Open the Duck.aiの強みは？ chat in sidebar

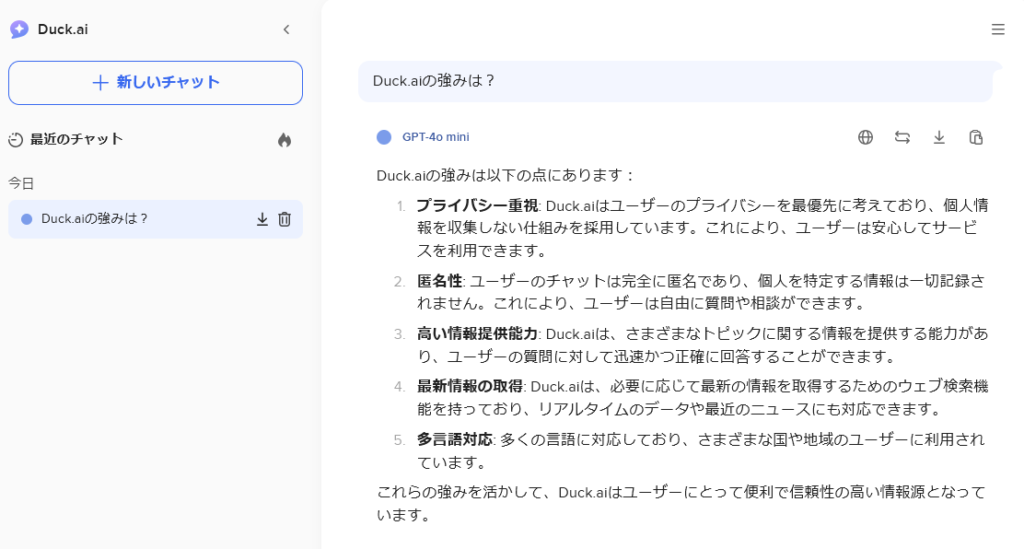(x=155, y=219)
